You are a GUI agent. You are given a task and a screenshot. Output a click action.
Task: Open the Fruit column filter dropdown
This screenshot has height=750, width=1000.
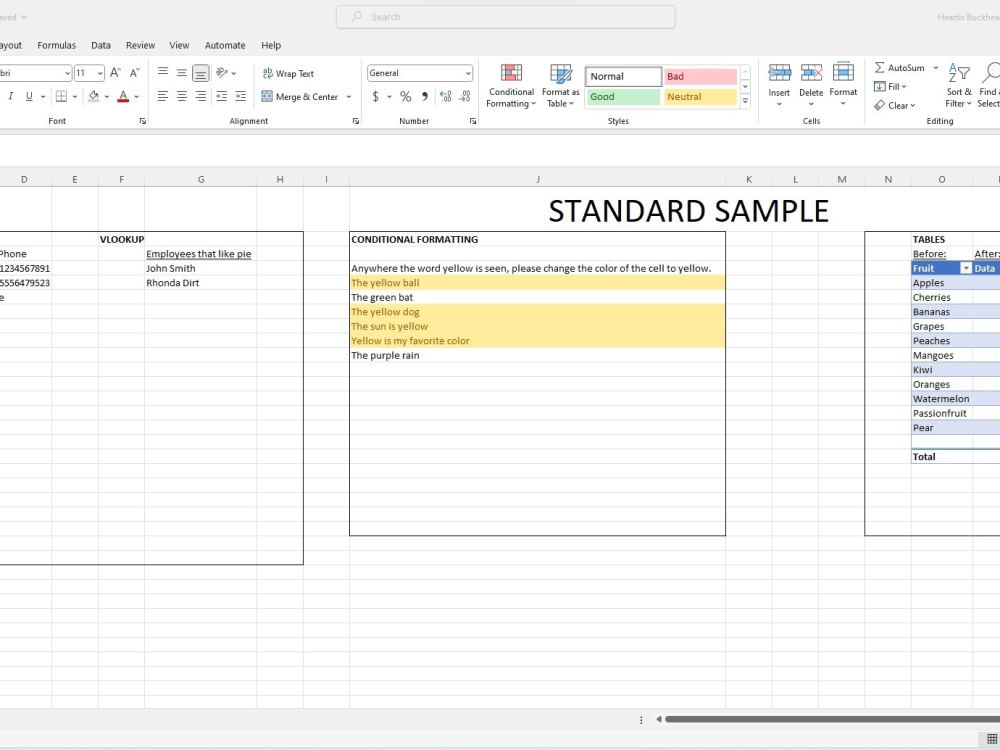(967, 268)
